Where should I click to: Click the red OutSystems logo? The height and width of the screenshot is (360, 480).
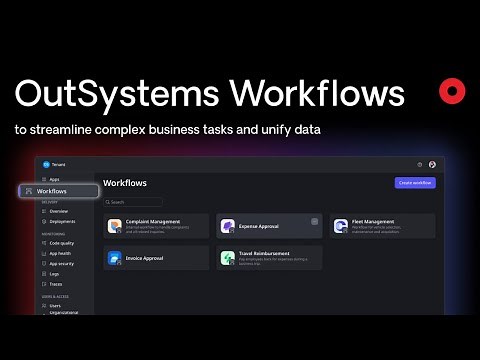tap(452, 91)
